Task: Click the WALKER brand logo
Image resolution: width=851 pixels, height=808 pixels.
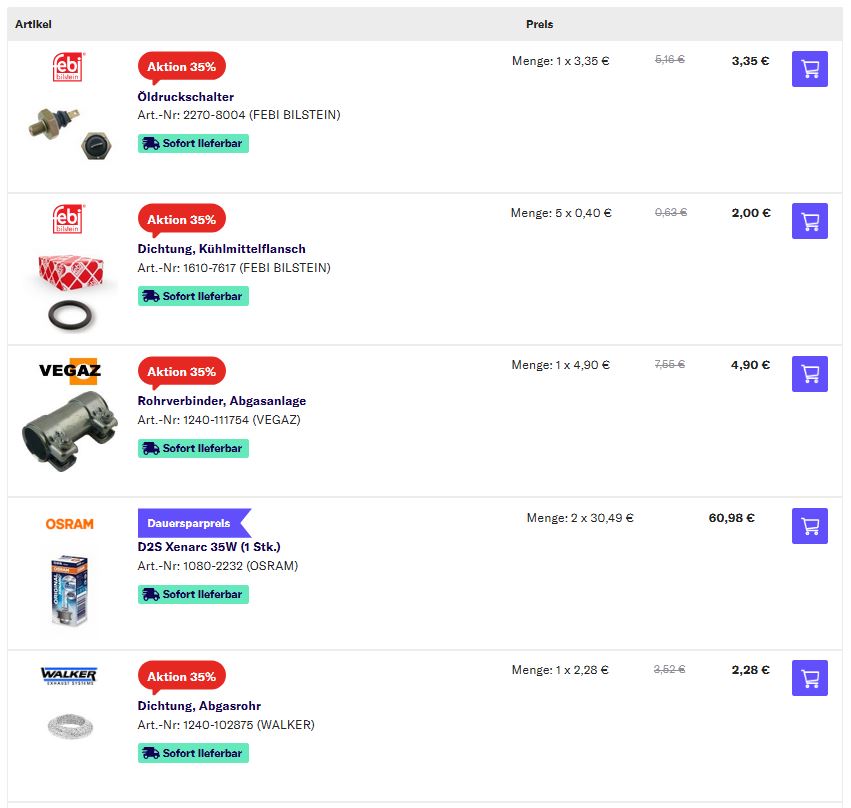Action: coord(69,675)
